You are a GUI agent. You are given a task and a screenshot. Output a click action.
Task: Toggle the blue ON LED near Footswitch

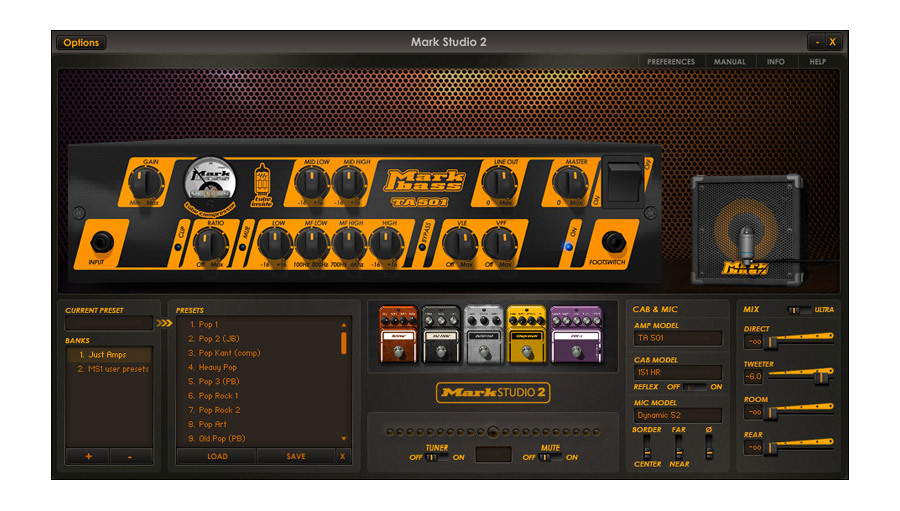568,247
